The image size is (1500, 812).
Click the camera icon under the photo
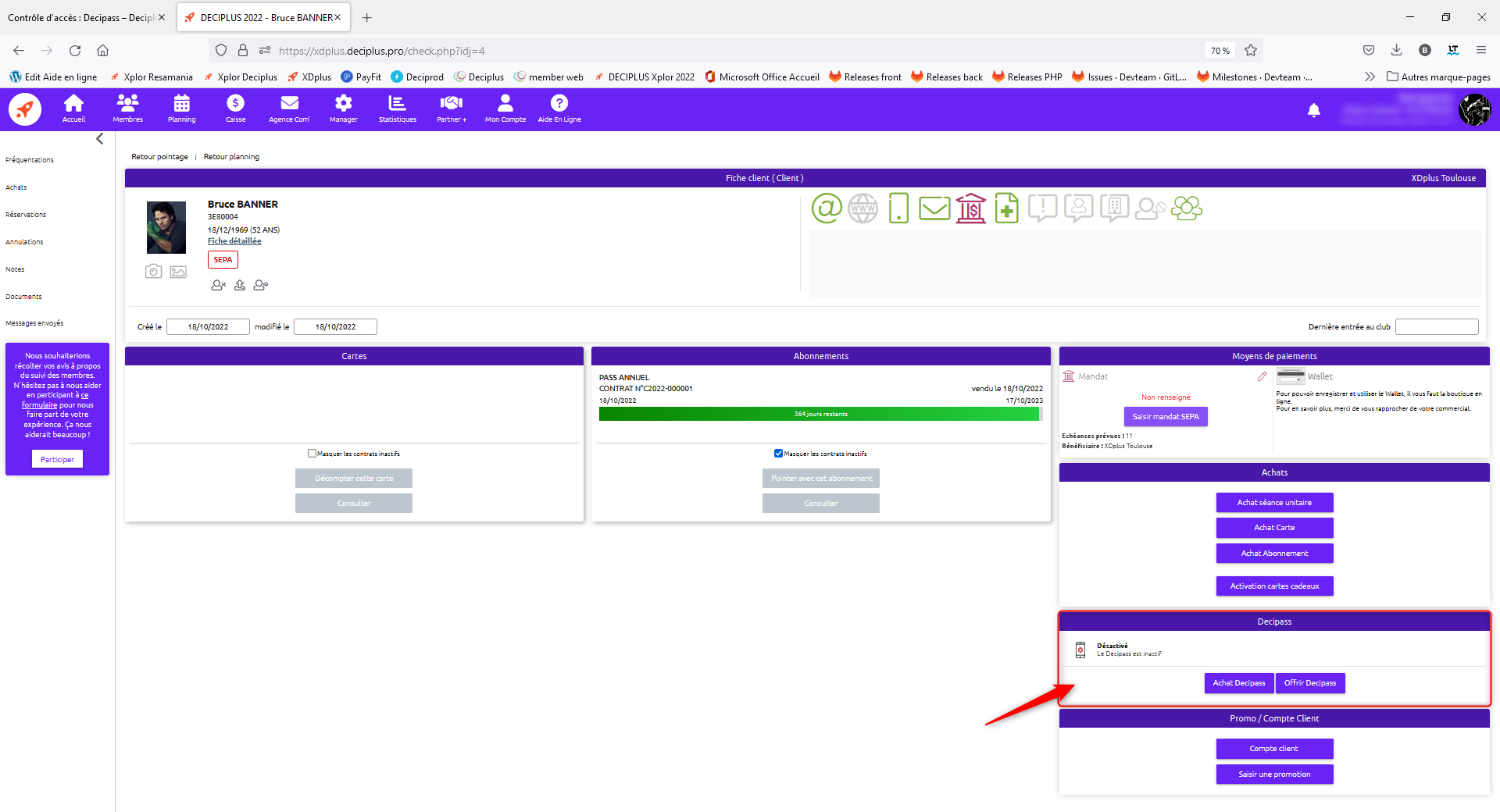click(x=154, y=272)
